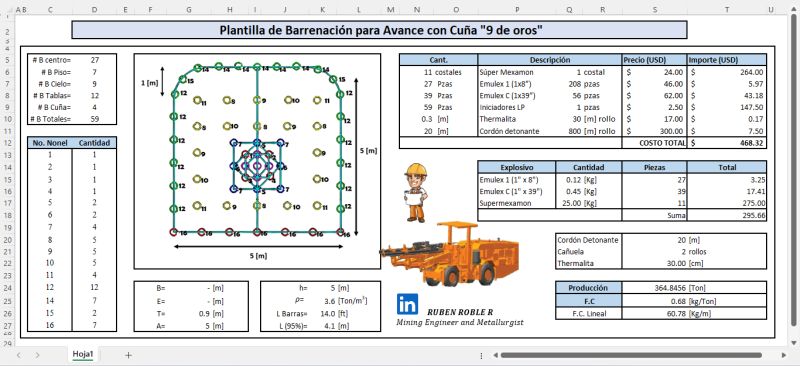Select column header C
The image size is (800, 366).
pos(49,10)
